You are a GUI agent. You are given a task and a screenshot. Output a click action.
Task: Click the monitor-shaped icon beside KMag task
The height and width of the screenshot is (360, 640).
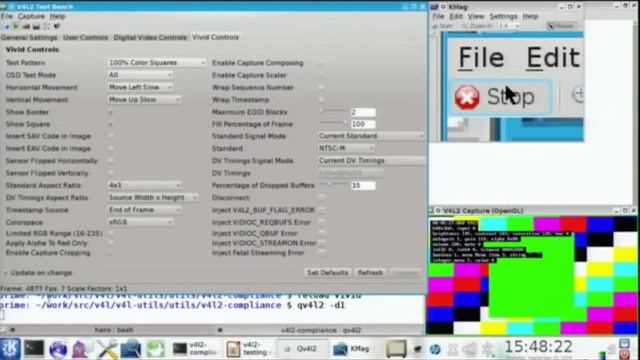point(396,349)
